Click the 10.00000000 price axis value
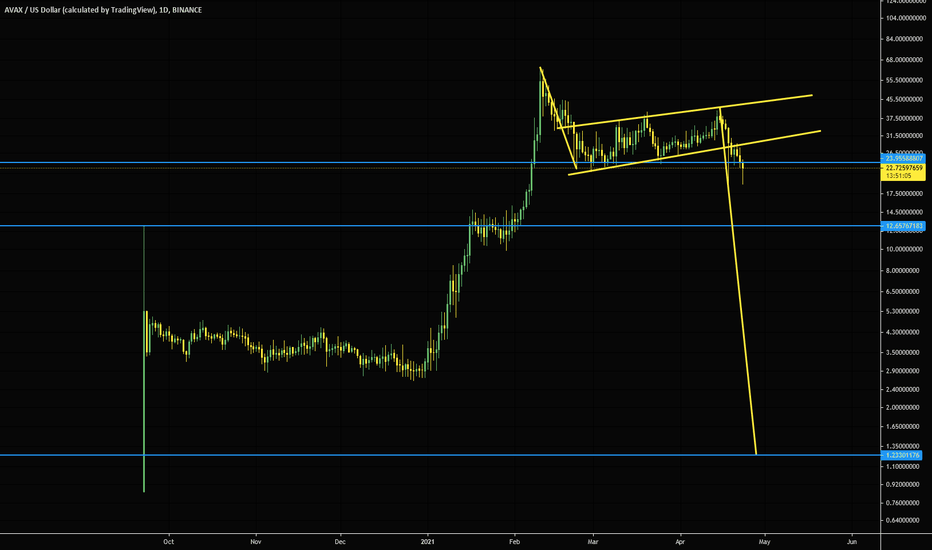 click(904, 249)
